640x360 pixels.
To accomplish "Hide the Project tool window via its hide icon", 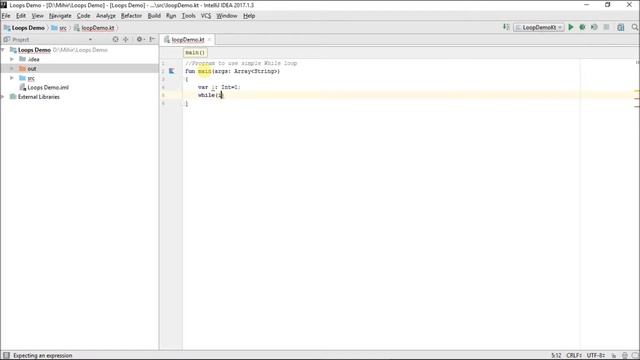I will click(152, 39).
